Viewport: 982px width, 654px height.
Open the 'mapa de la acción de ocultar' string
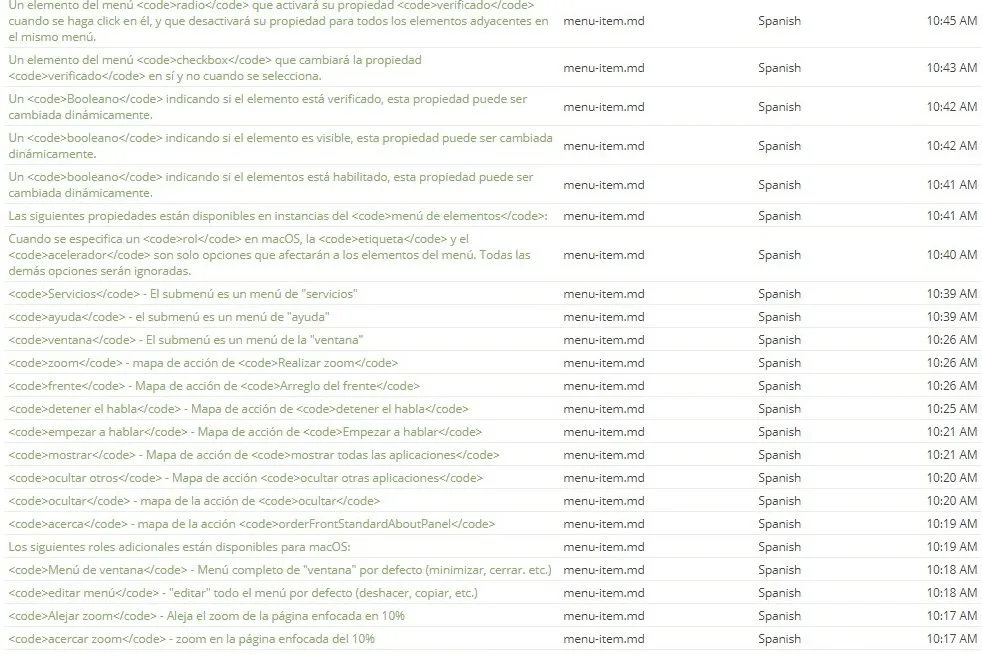point(194,501)
